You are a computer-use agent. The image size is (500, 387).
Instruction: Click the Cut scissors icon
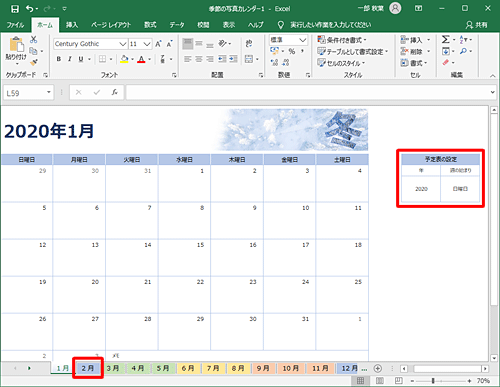point(33,40)
